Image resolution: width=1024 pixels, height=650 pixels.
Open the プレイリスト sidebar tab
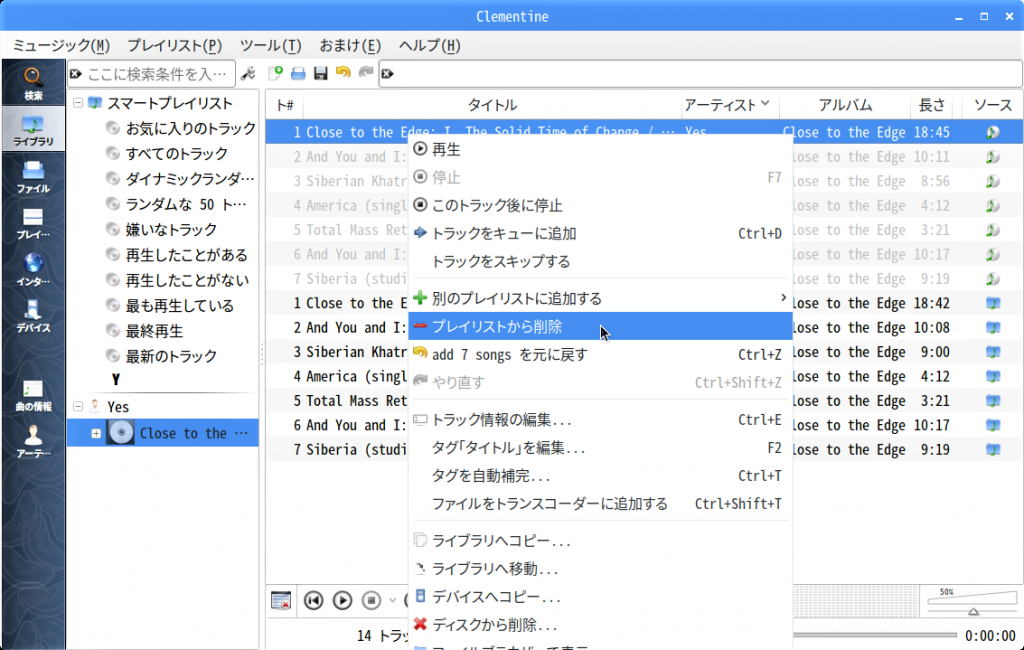coord(33,223)
